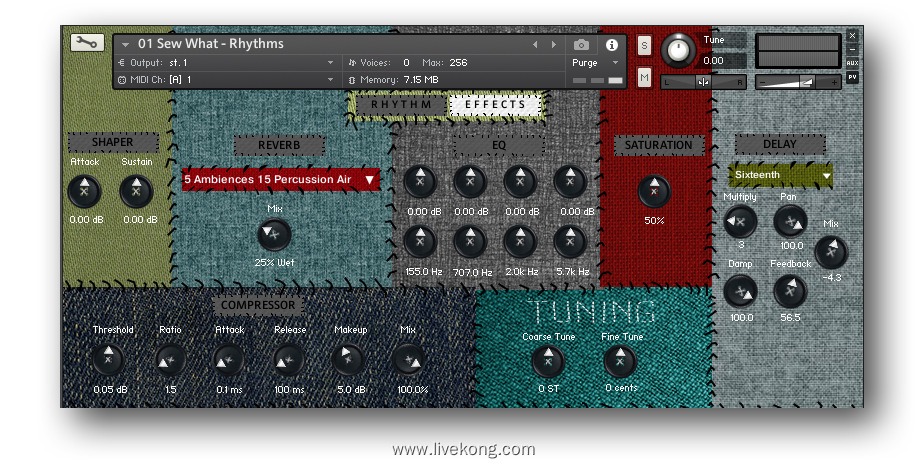The width and height of the screenshot is (924, 468).
Task: Open the Purge dropdown menu
Action: 597,62
